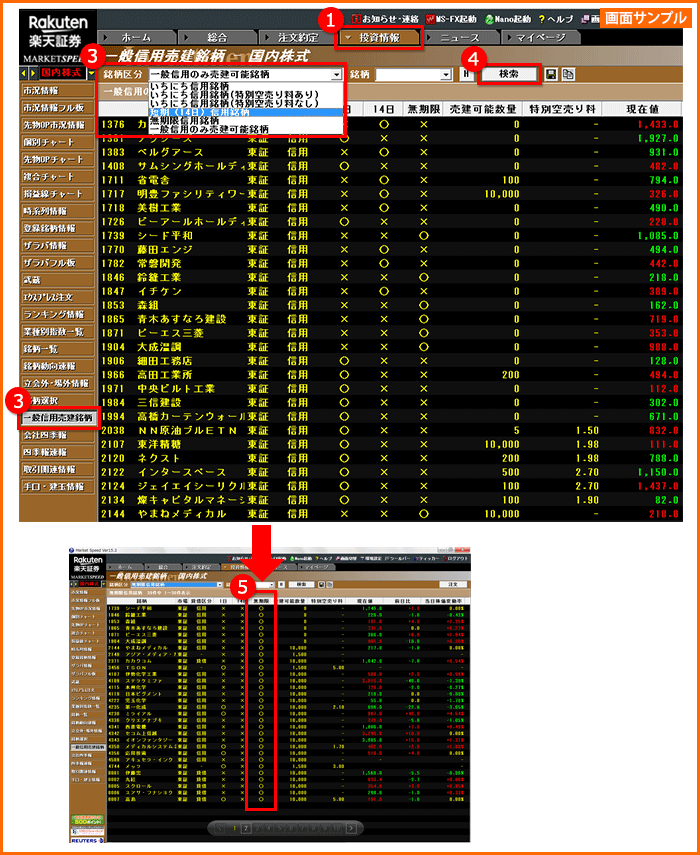Open 一般信用売建銘柄 in the large screen sidebar
Viewport: 700px width, 855px height.
[x=58, y=419]
